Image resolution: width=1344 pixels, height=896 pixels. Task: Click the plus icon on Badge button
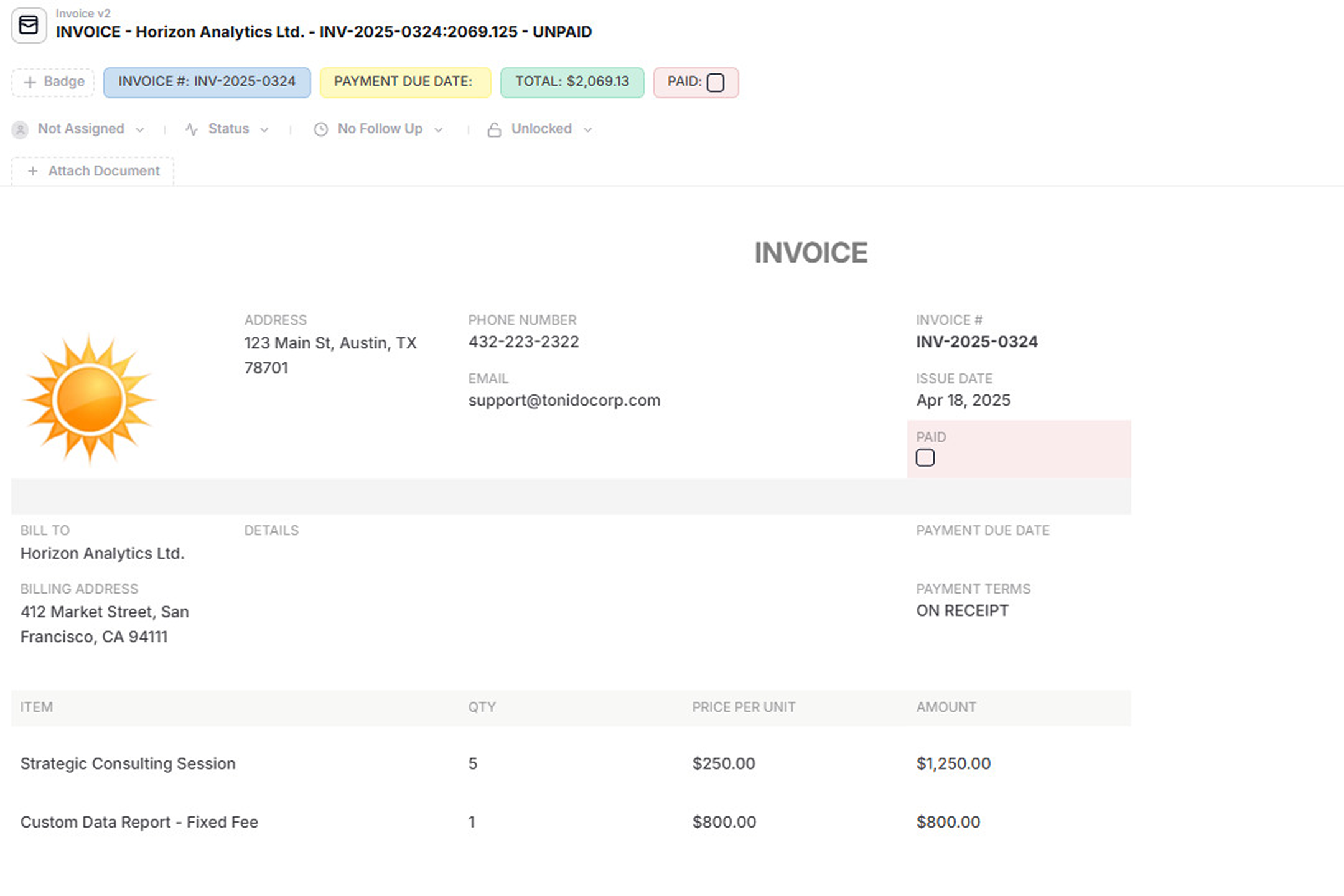click(29, 82)
